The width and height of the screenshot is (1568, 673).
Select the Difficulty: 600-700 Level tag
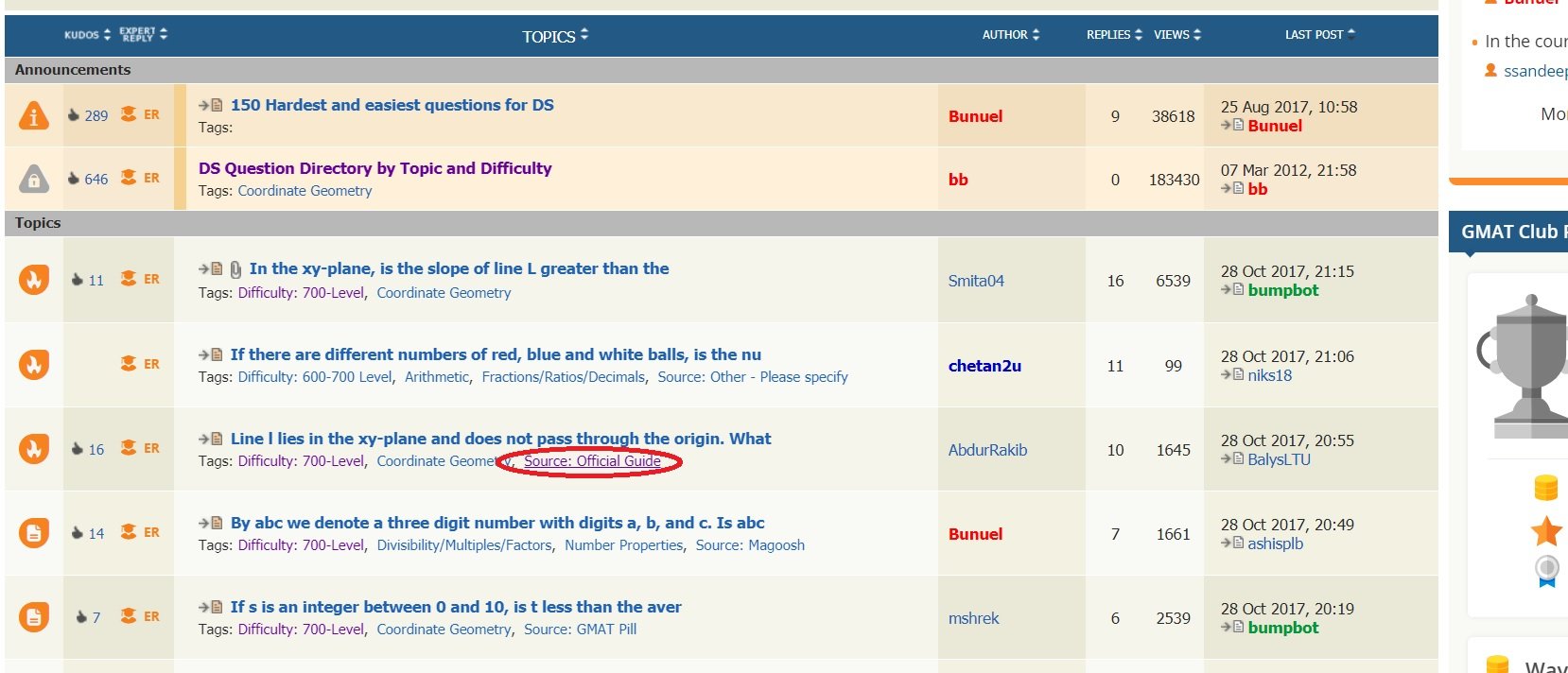click(315, 377)
